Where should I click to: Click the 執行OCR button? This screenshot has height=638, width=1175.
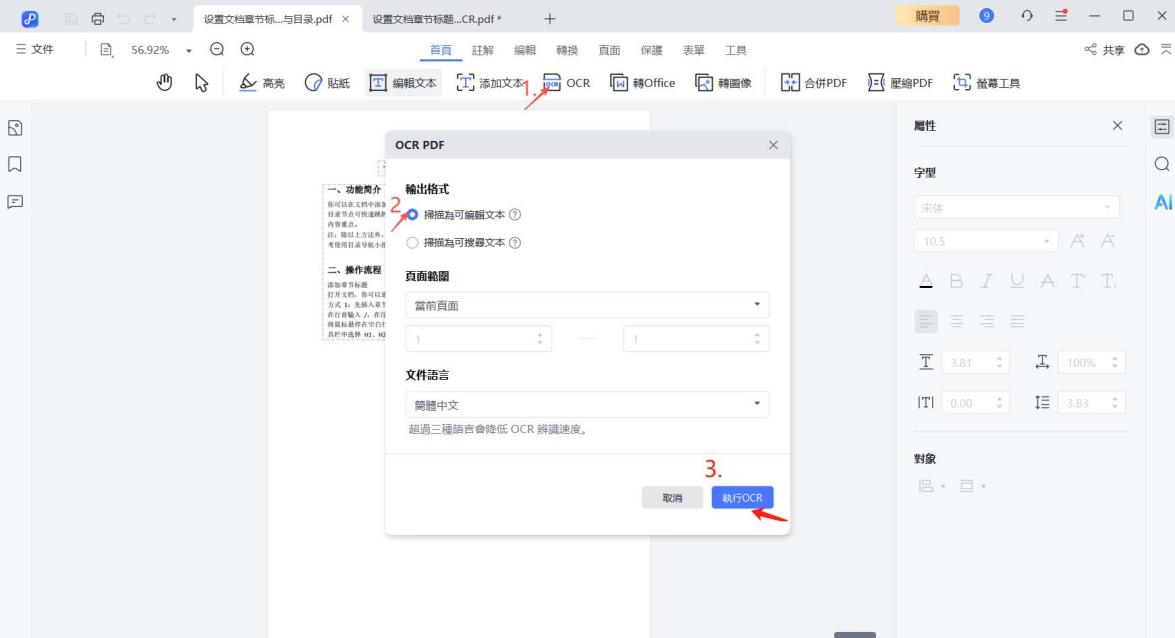pyautogui.click(x=743, y=497)
